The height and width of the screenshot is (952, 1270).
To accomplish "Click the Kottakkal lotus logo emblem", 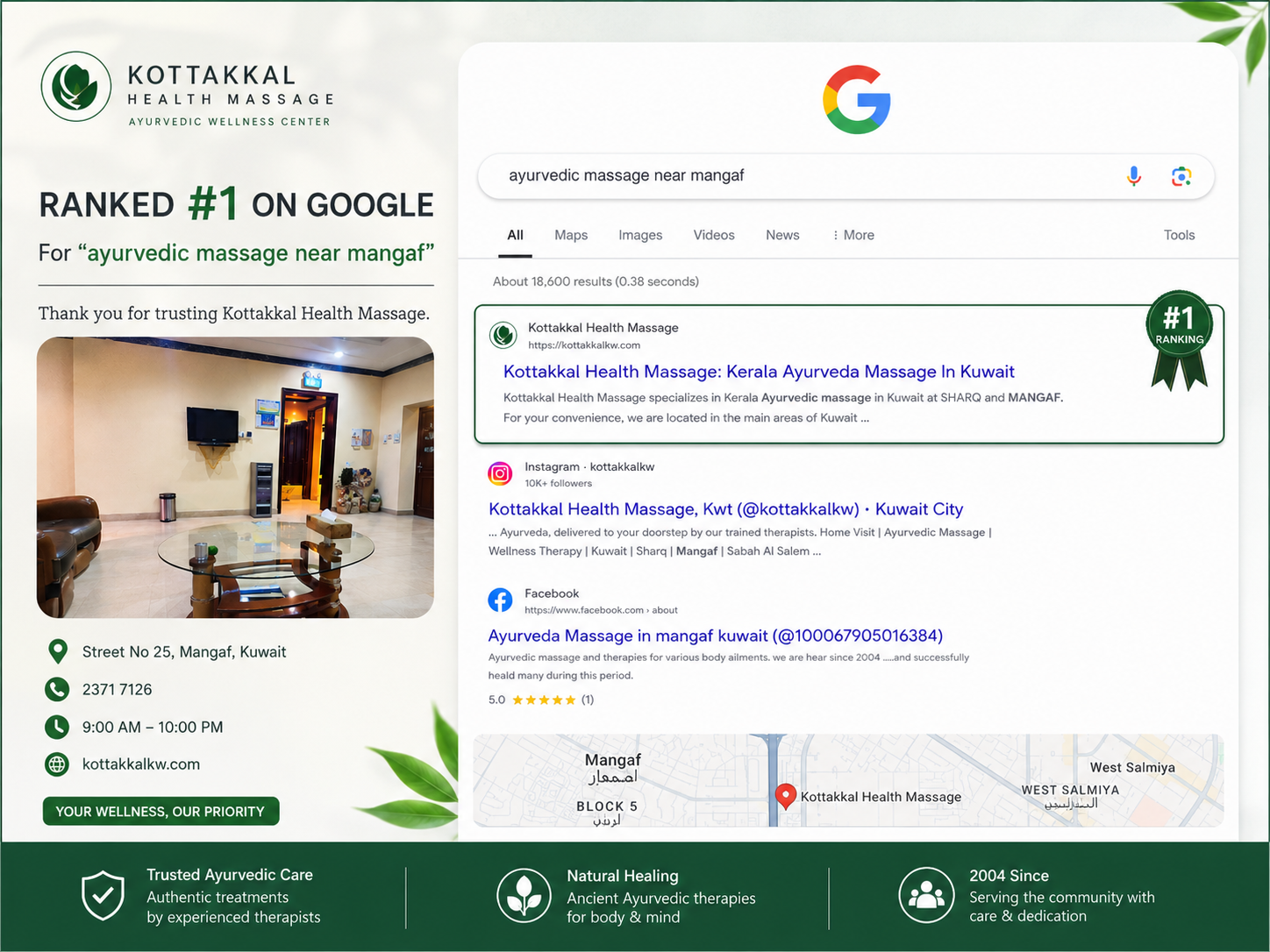I will pyautogui.click(x=76, y=86).
